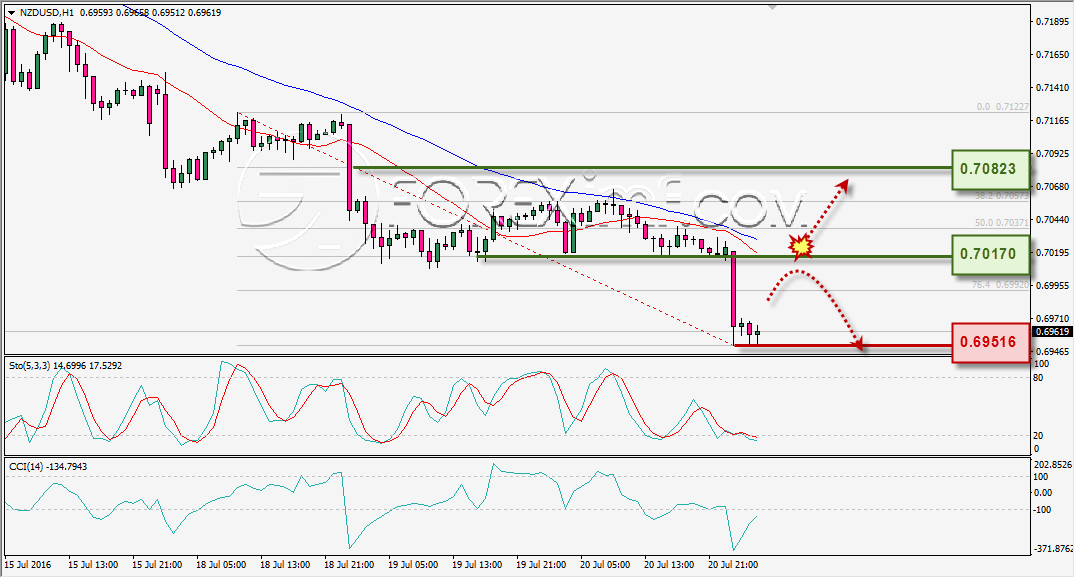Click the yellow starburst breakout marker
The height and width of the screenshot is (578, 1075).
tap(801, 245)
